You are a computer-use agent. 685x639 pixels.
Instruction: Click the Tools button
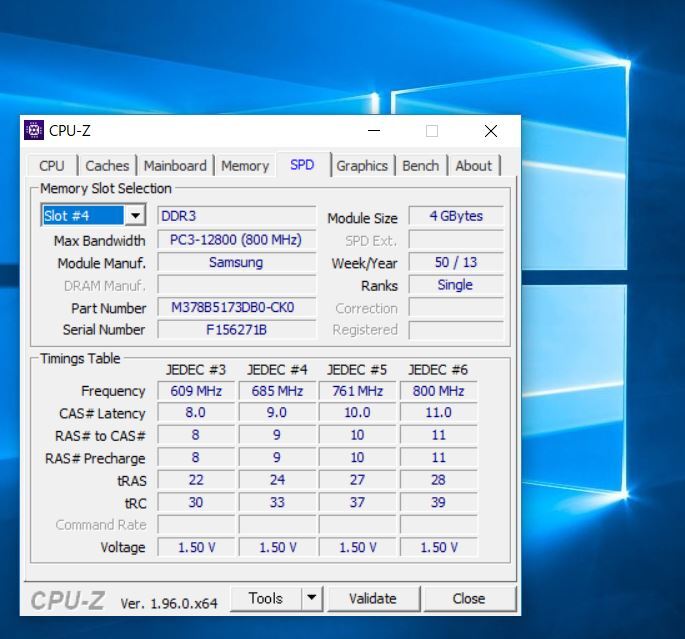[x=266, y=598]
